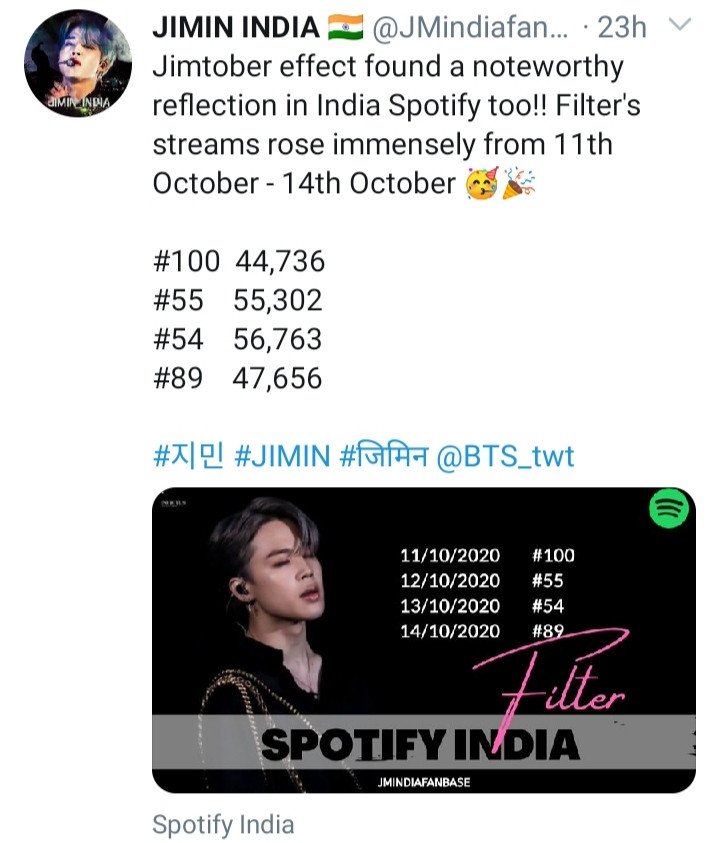
Task: Tap the JMINDIAFANBASE watermark on image
Action: tap(424, 782)
